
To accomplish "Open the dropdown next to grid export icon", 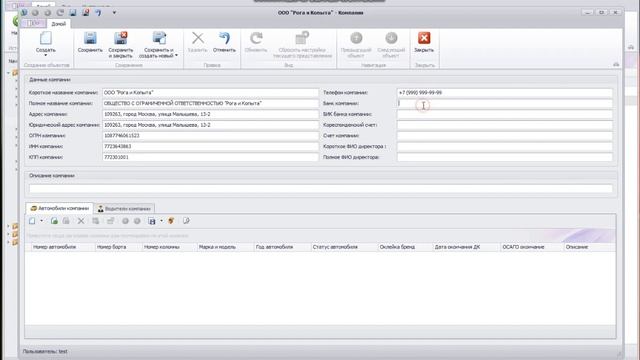I will [161, 221].
